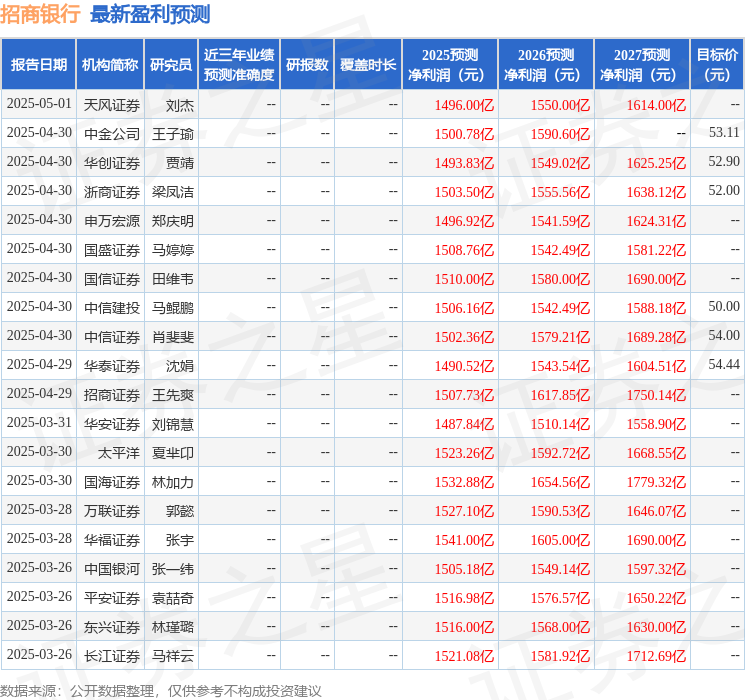The image size is (745, 700).
Task: Click the 1779.32亿 forecast by 国海证券
Action: point(655,481)
